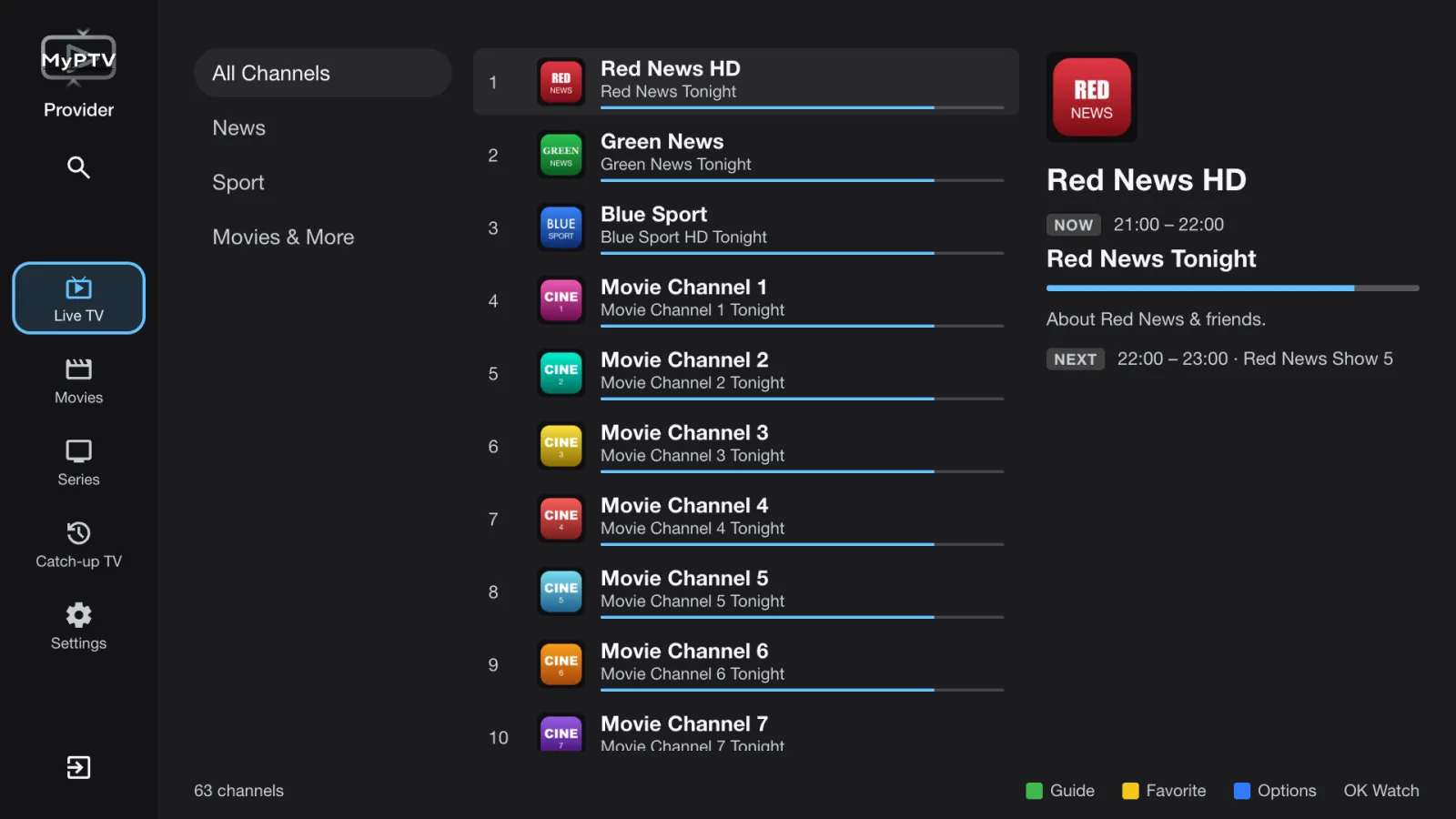Click the "Movie Channel 6 Tonight" subtitle
The width and height of the screenshot is (1456, 819).
pyautogui.click(x=693, y=673)
